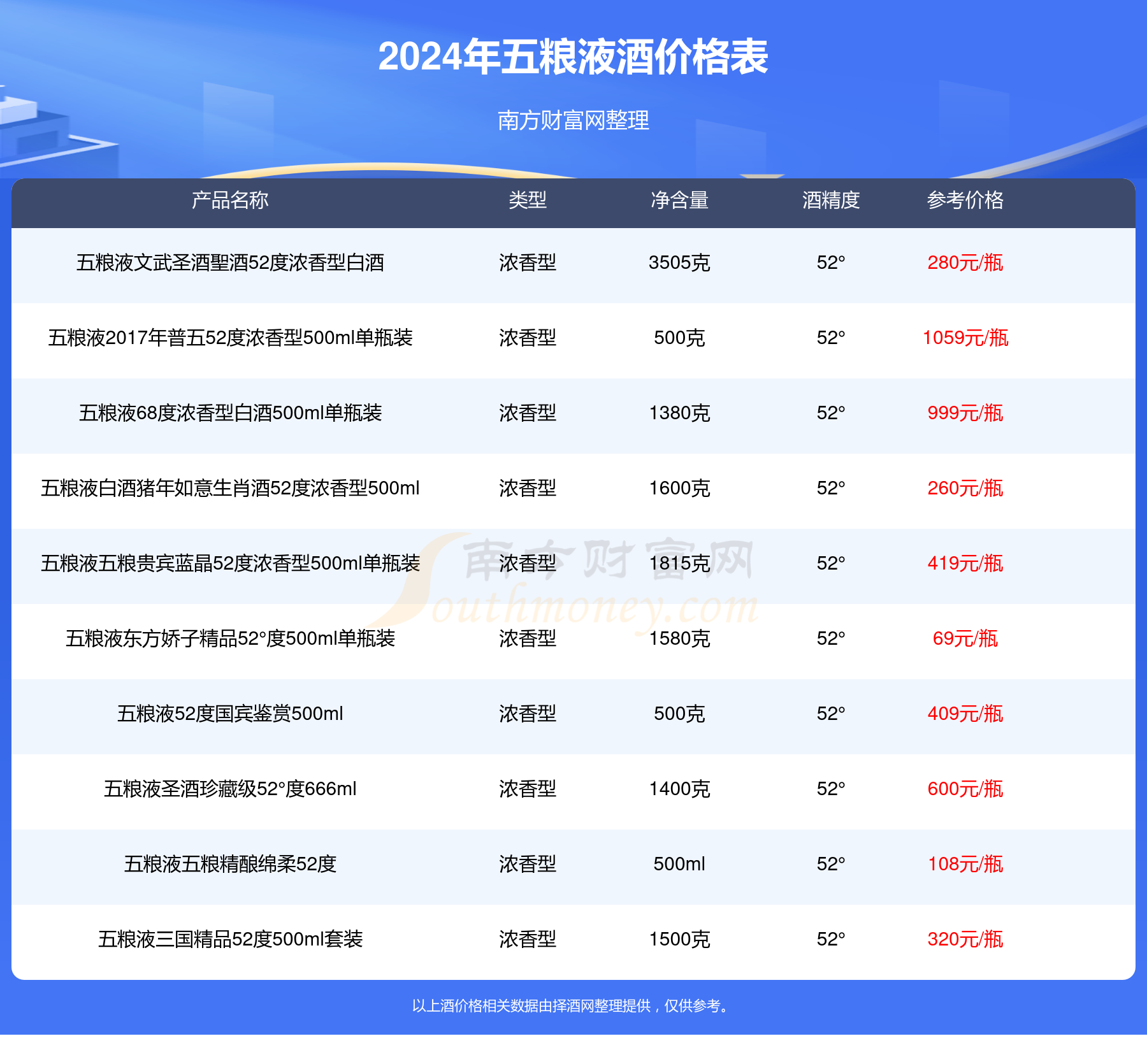The image size is (1147, 1064).
Task: Click product 五粮液五粮精酿绵柔52度
Action: 230,864
